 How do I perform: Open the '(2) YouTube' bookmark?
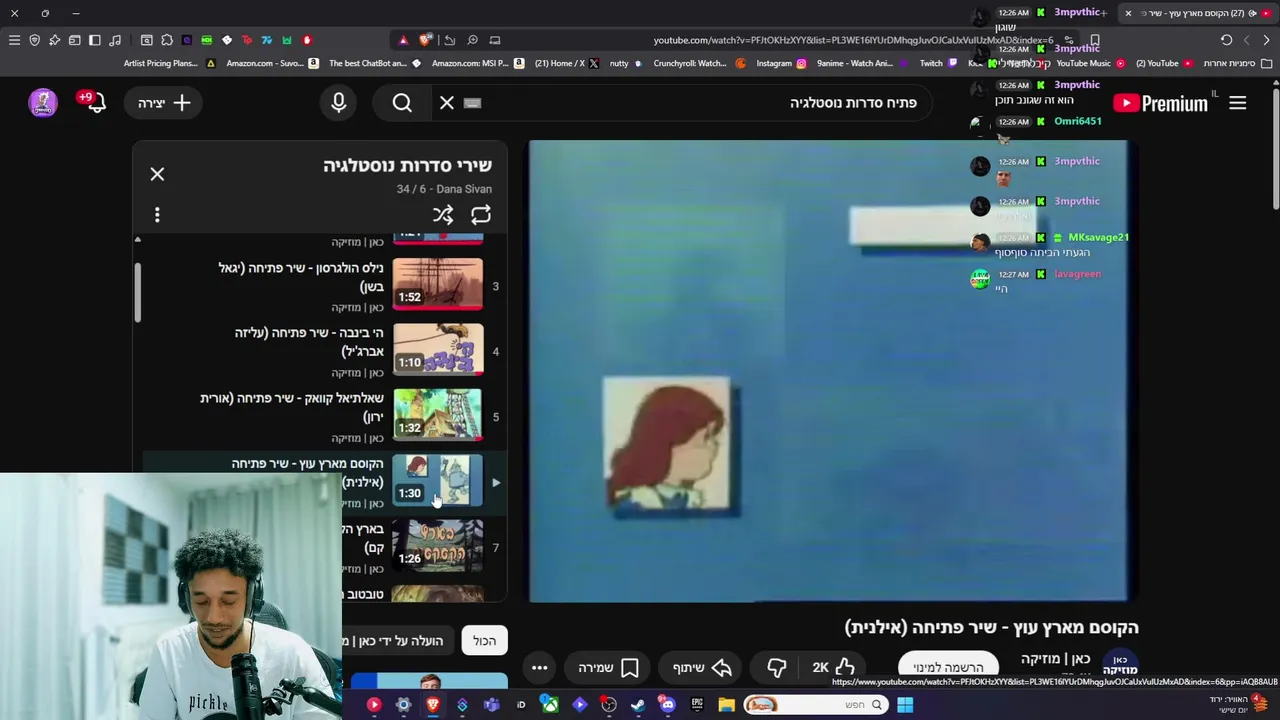point(1164,63)
